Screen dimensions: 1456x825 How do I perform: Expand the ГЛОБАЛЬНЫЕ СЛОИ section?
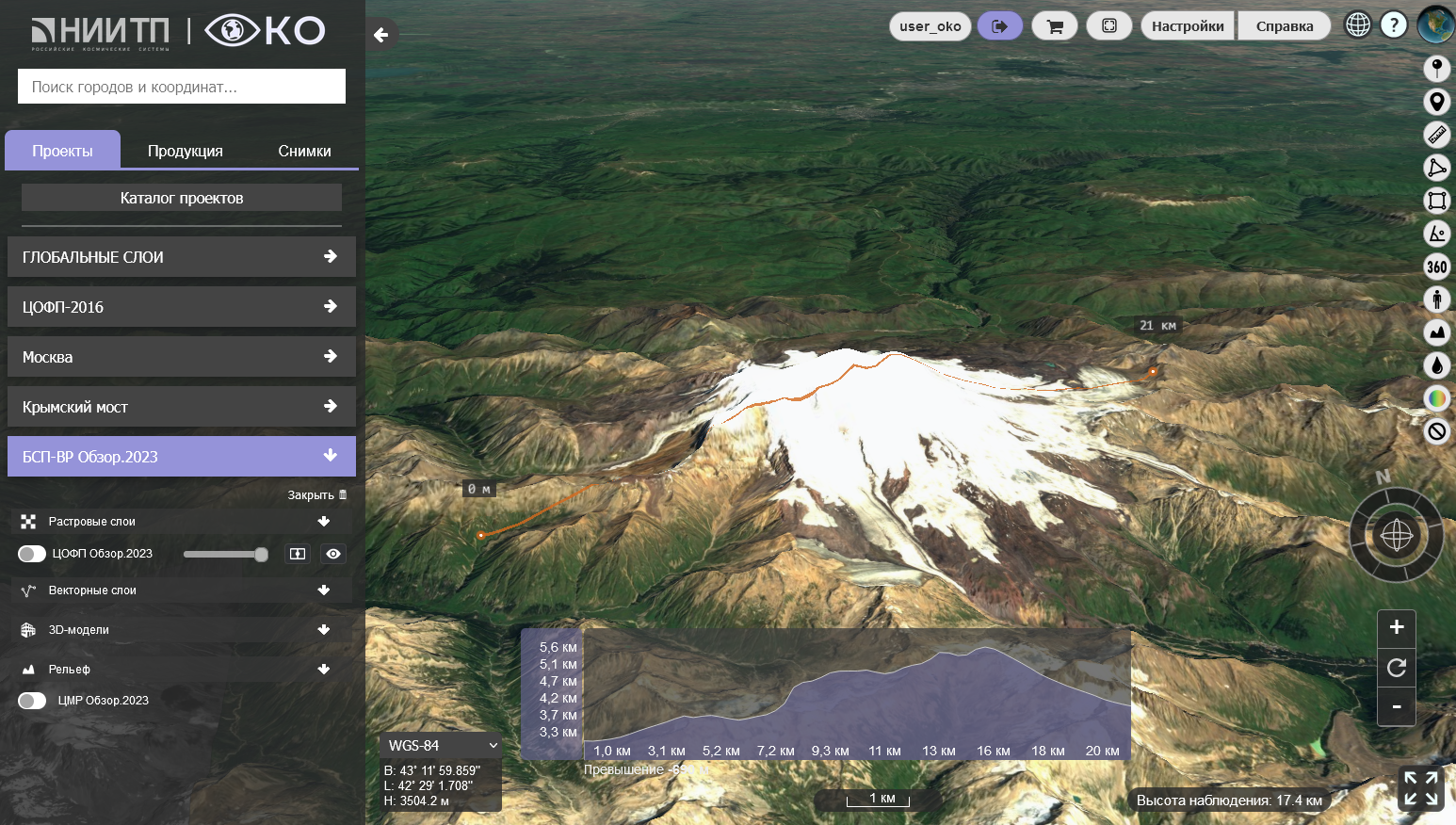182,257
